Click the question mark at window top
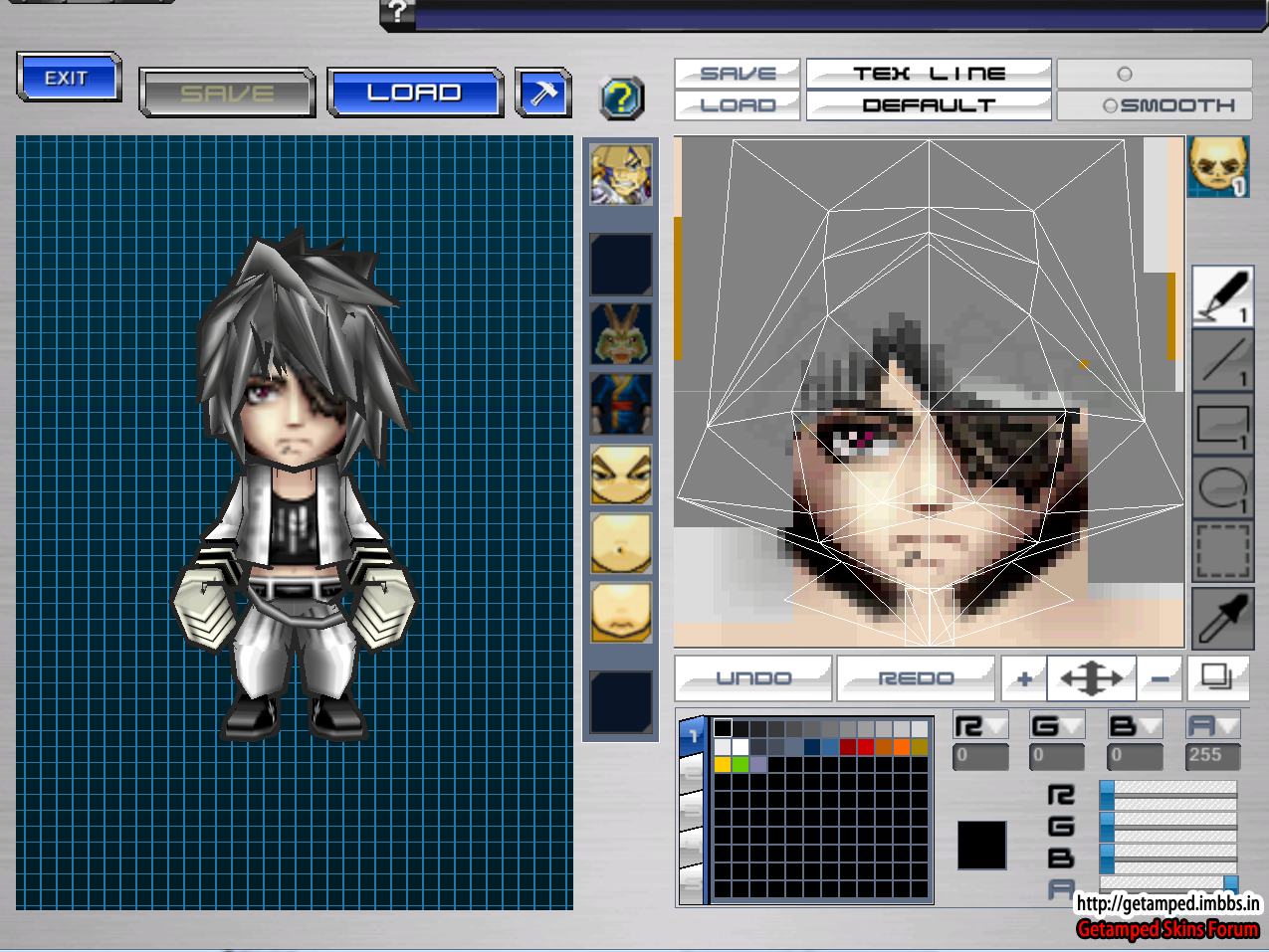1269x952 pixels. (x=398, y=12)
